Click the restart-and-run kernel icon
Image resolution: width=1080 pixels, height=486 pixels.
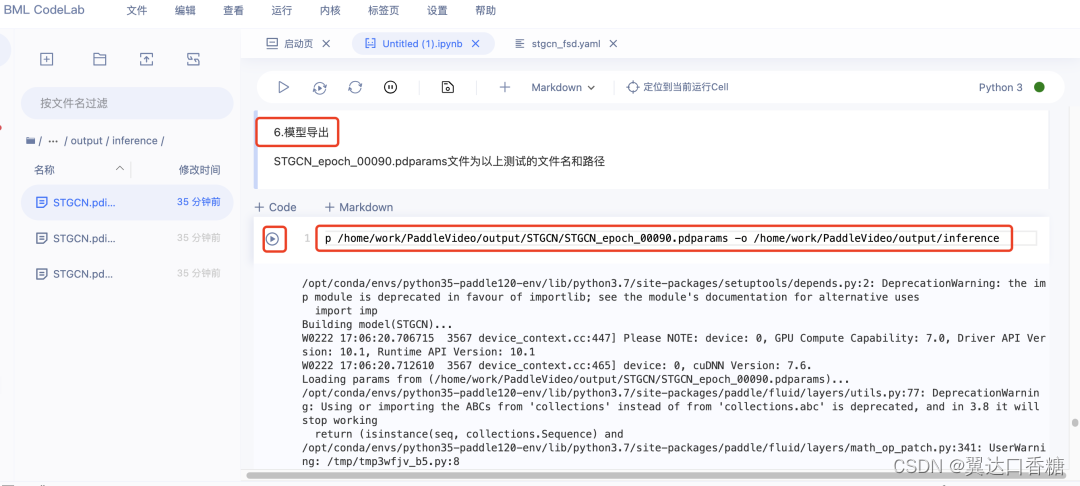click(319, 87)
